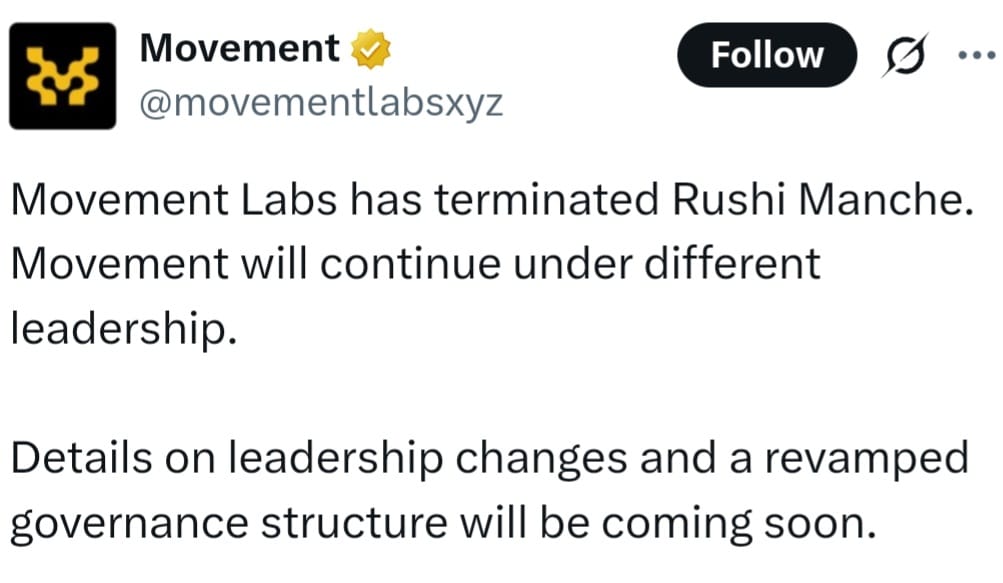Open Grok explain-this-post icon
Viewport: 1003px width, 583px height.
click(905, 55)
